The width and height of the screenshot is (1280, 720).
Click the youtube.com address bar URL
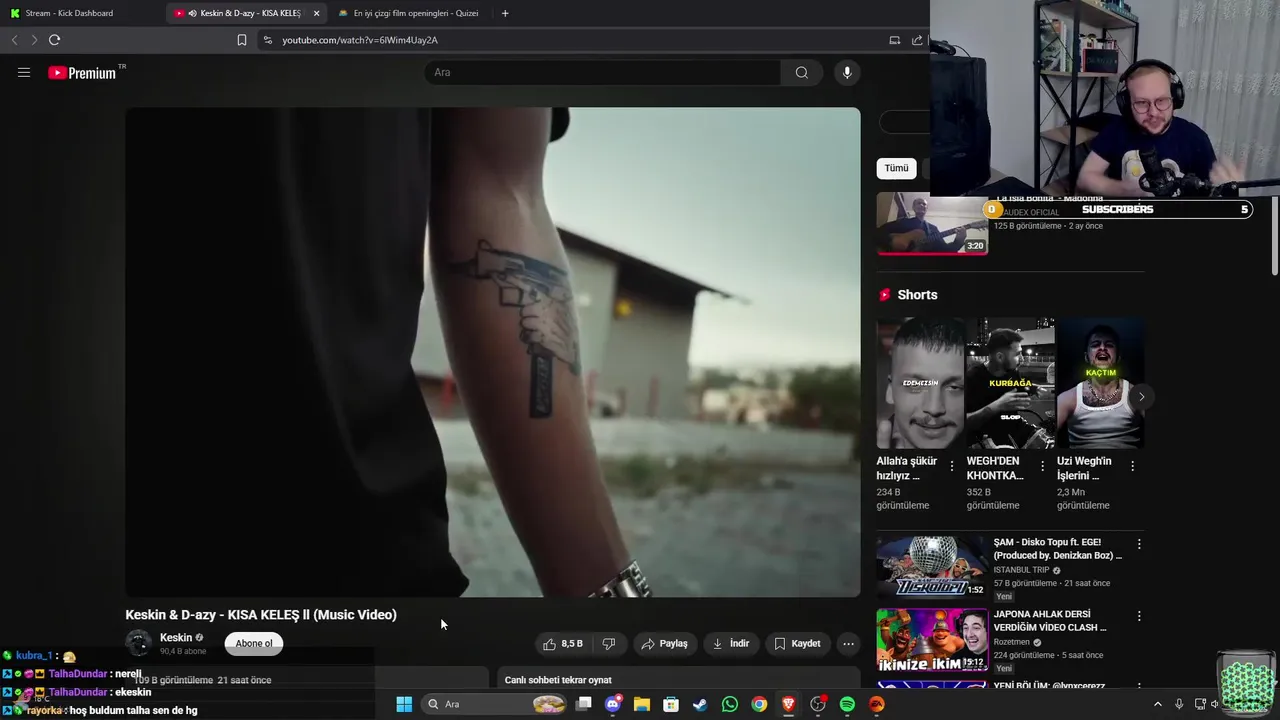click(x=360, y=40)
